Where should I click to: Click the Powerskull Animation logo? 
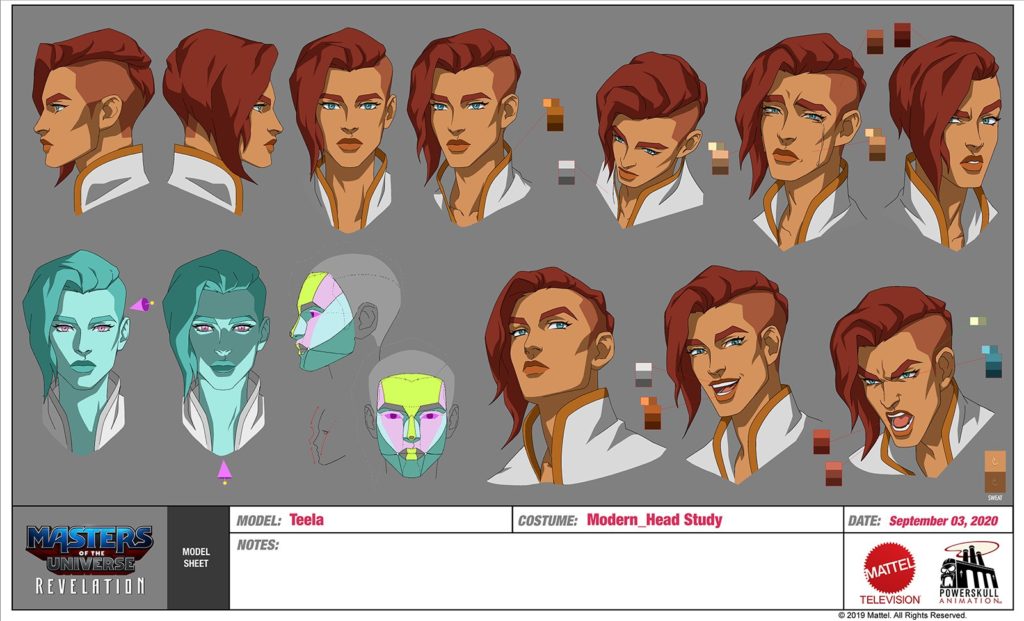(966, 573)
